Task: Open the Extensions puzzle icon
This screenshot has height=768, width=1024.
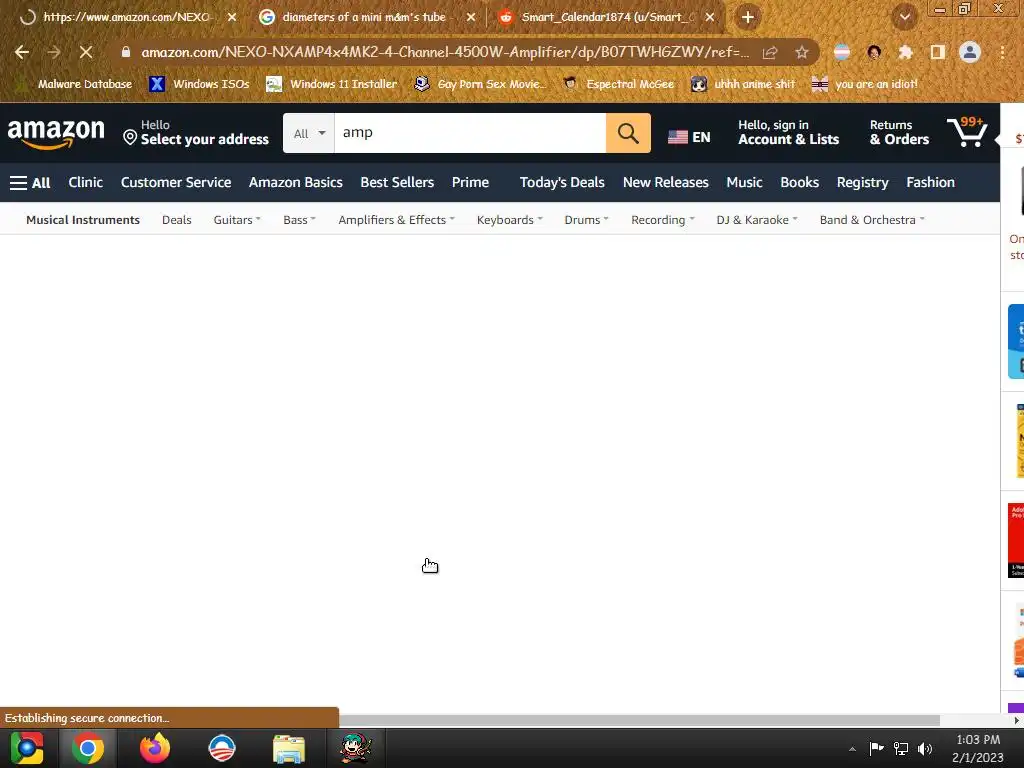Action: pyautogui.click(x=905, y=52)
